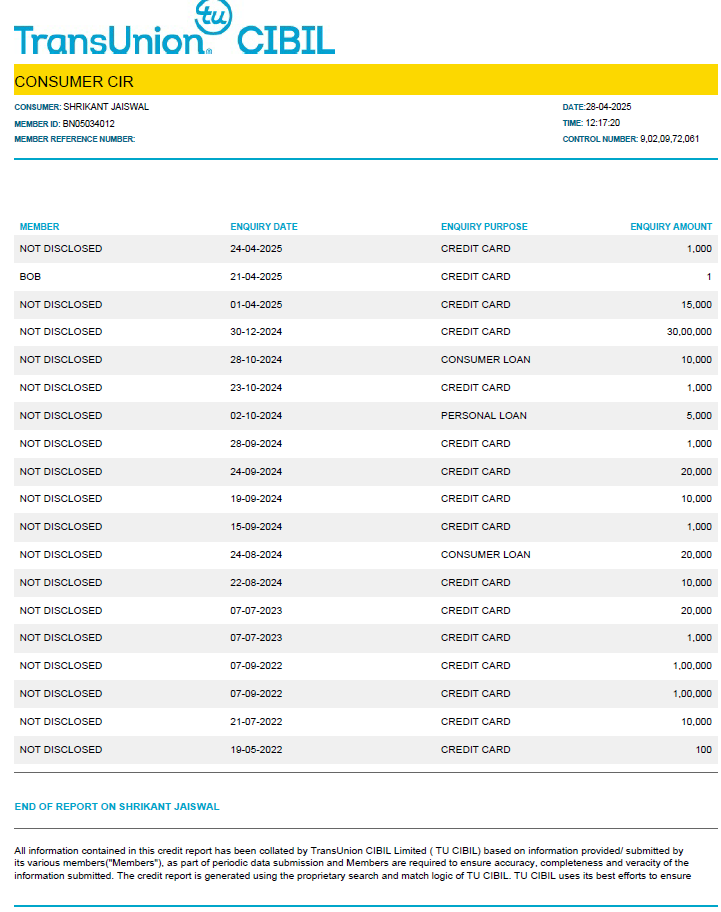
Task: Select enquiry date 24-09-2024
Action: click(256, 471)
